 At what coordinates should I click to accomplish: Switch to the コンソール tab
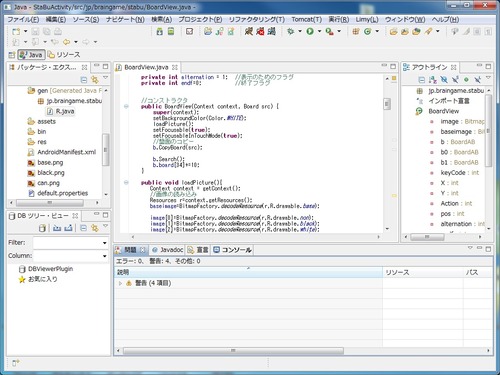tap(233, 250)
